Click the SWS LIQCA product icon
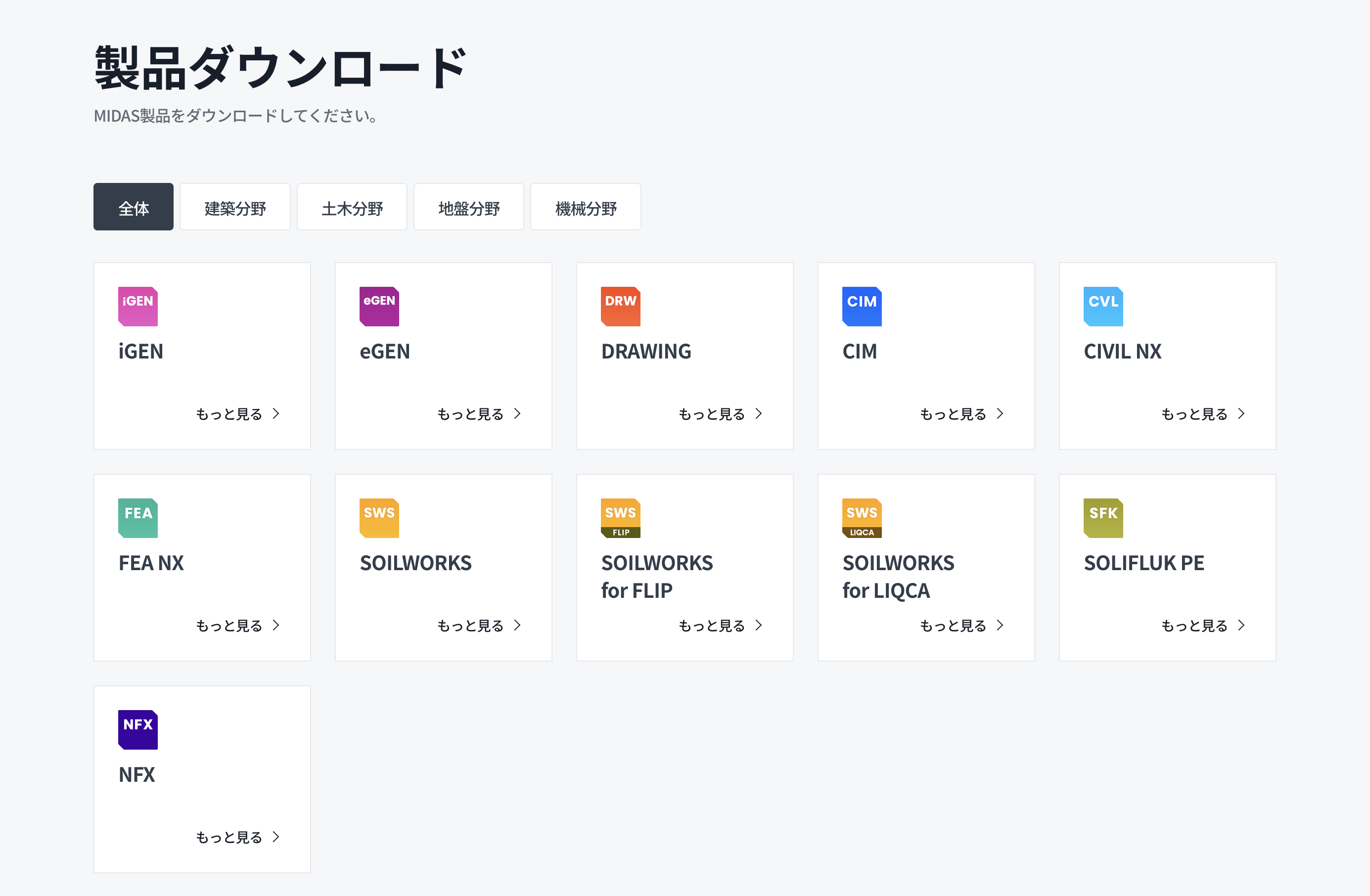Viewport: 1370px width, 896px height. tap(862, 518)
